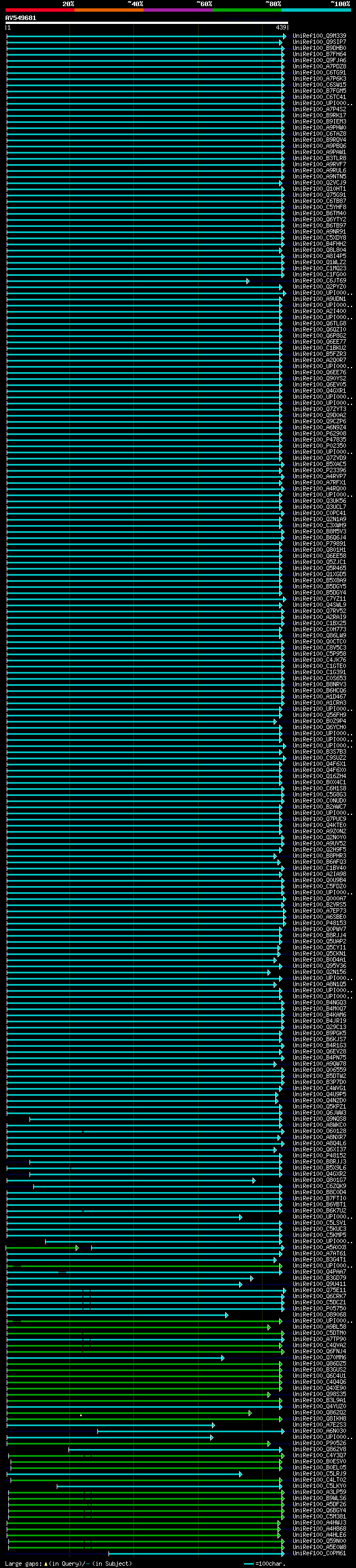Click the alignment bar for UniRef100_C6JT69
The height and width of the screenshot is (1568, 356).
tap(128, 281)
